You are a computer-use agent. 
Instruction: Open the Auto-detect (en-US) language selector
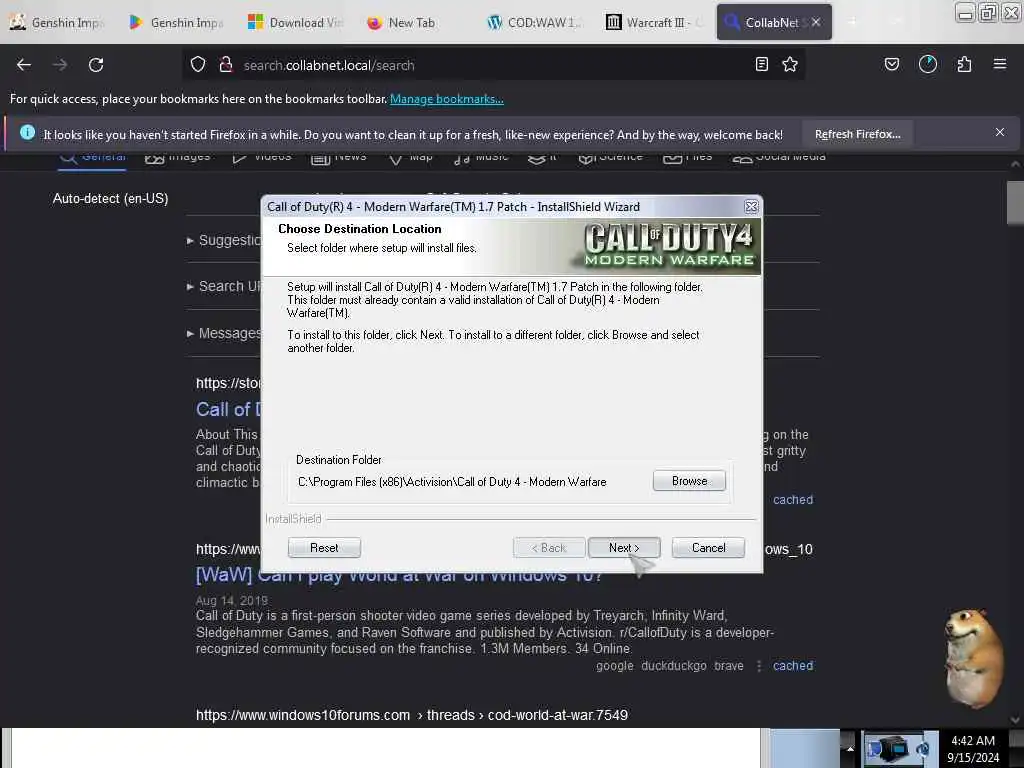click(x=110, y=199)
